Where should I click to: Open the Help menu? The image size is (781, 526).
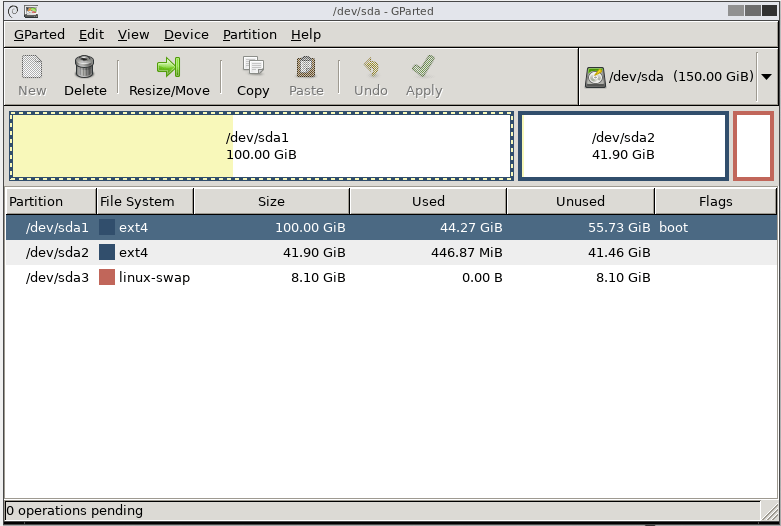[306, 34]
